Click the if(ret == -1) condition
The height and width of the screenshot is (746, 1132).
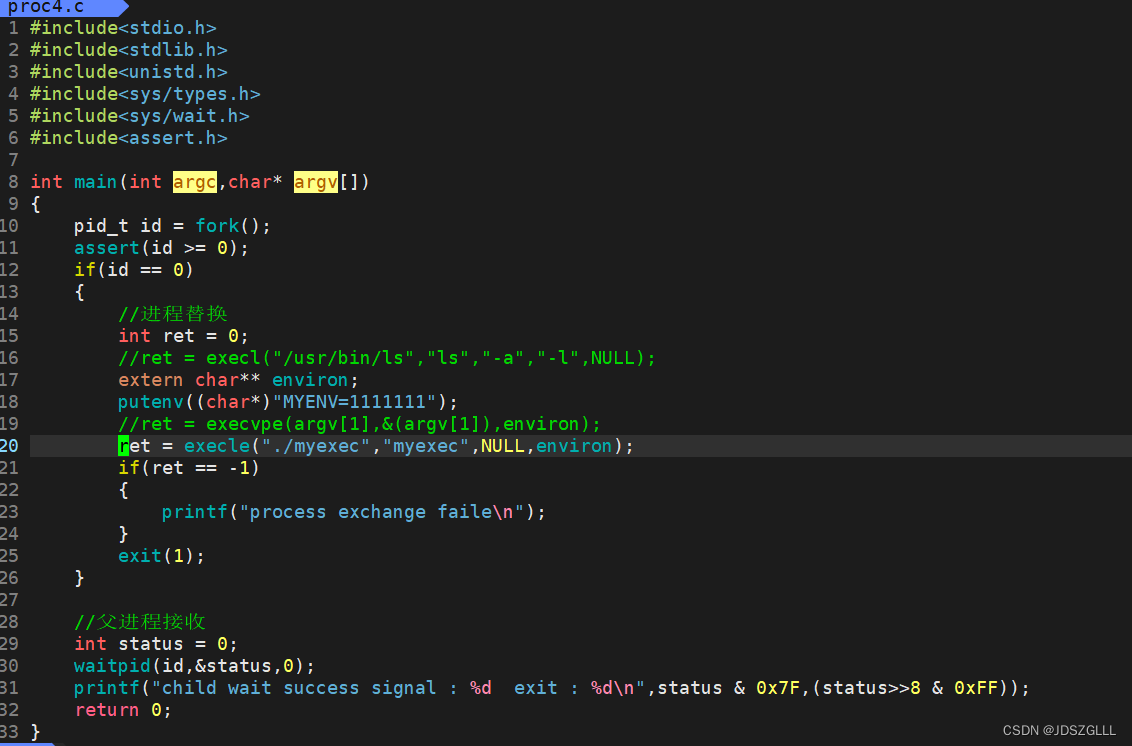(189, 468)
